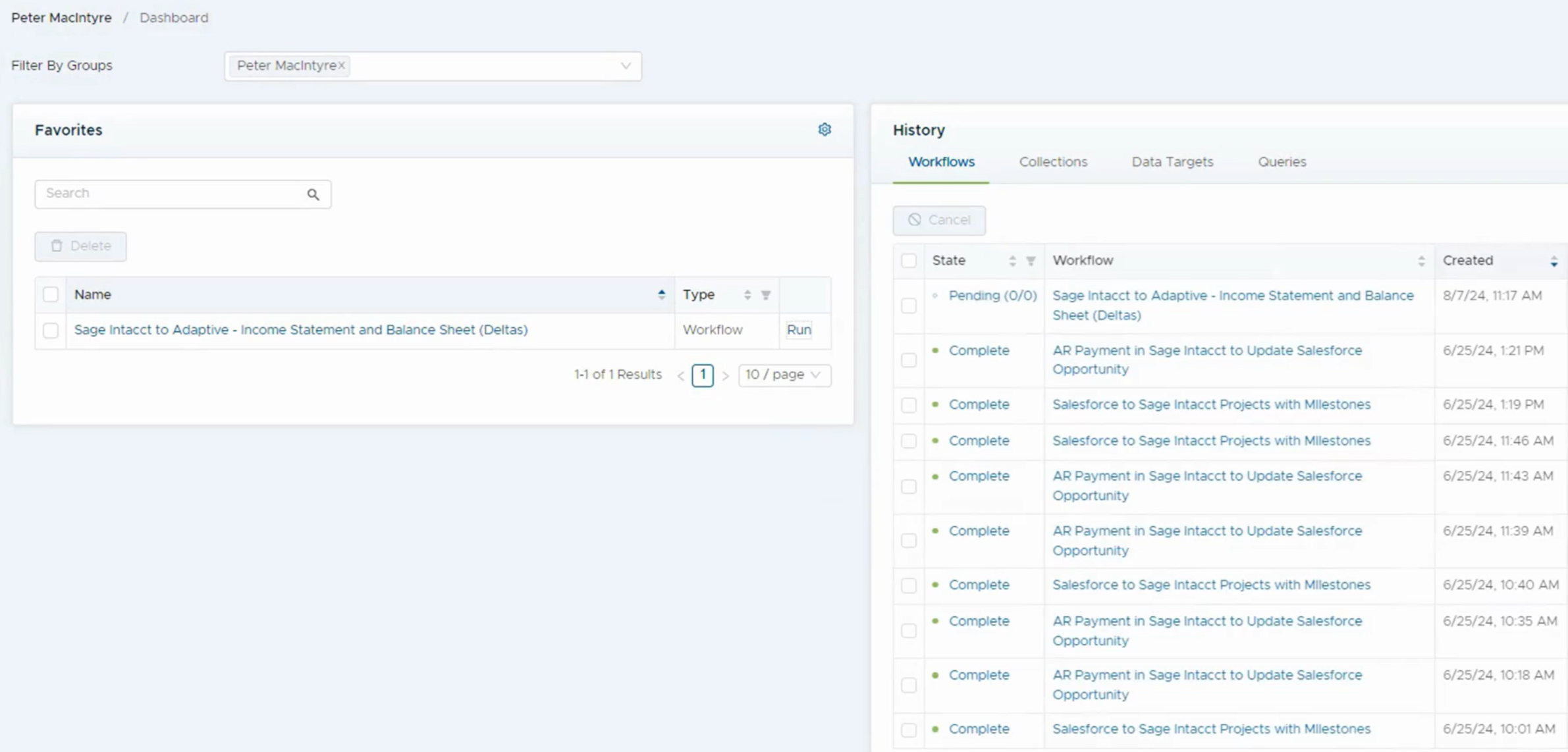Go to next page of Favorites results
The width and height of the screenshot is (1568, 752).
point(726,375)
